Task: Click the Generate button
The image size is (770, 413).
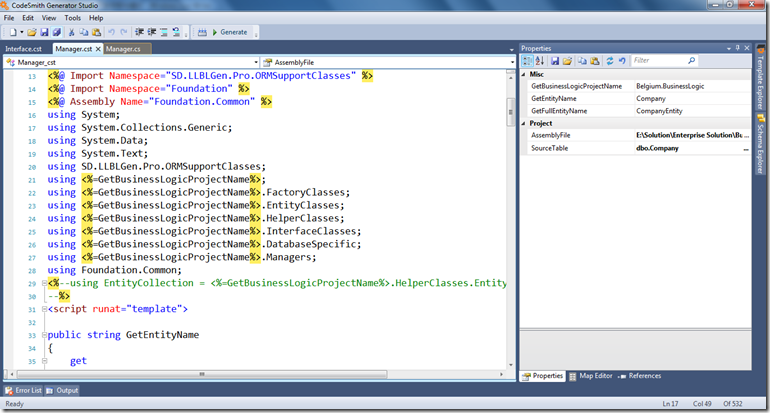Action: tap(227, 32)
